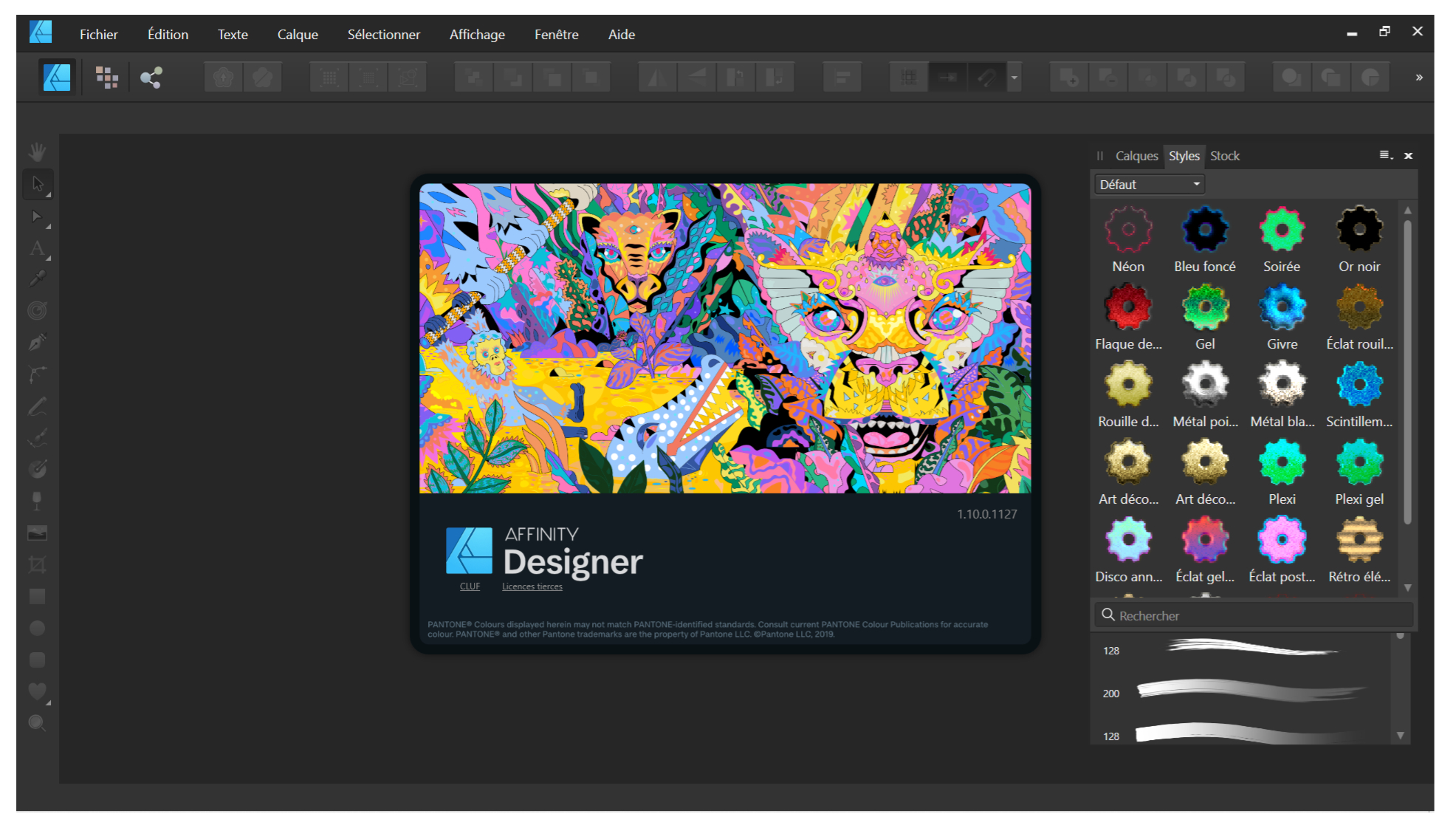Expand toolbar overflow chevron
The image size is (1456, 825).
click(x=1418, y=78)
